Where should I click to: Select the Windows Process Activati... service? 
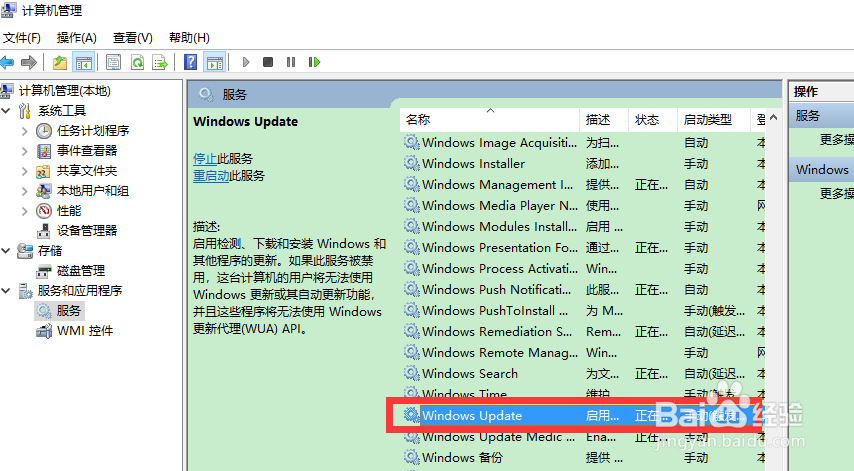pos(584,269)
